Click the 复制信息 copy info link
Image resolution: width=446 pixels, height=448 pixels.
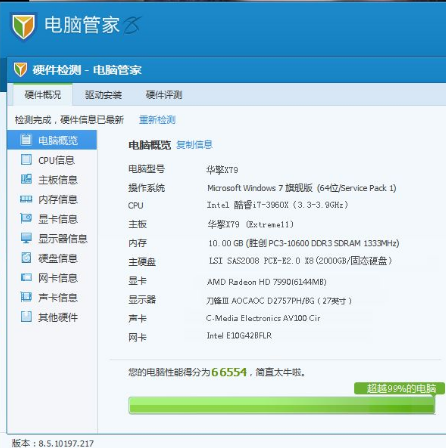pos(194,145)
